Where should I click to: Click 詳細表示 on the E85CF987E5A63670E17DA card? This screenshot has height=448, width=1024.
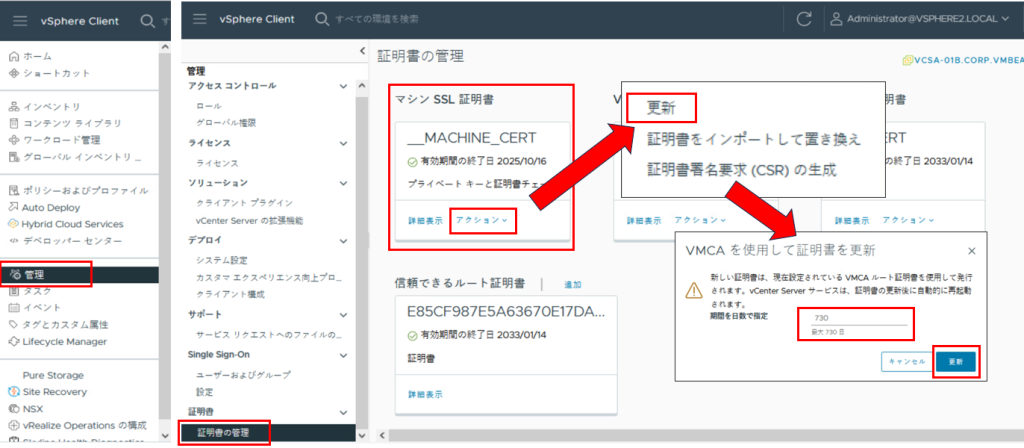(x=424, y=394)
